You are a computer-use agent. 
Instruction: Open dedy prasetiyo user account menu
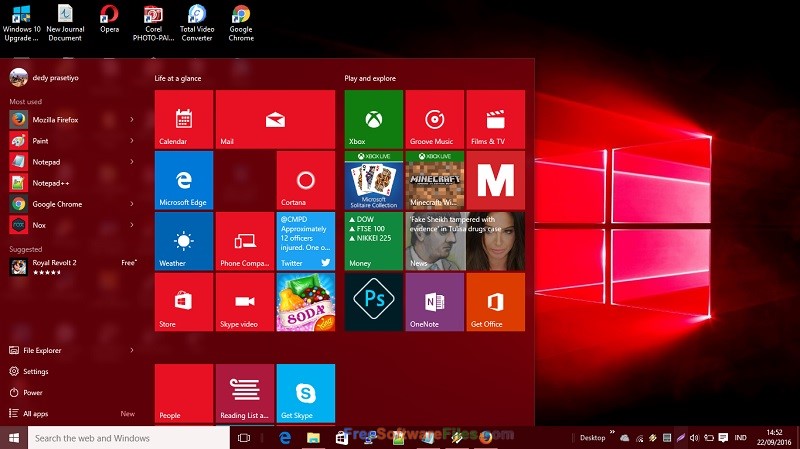coord(44,78)
